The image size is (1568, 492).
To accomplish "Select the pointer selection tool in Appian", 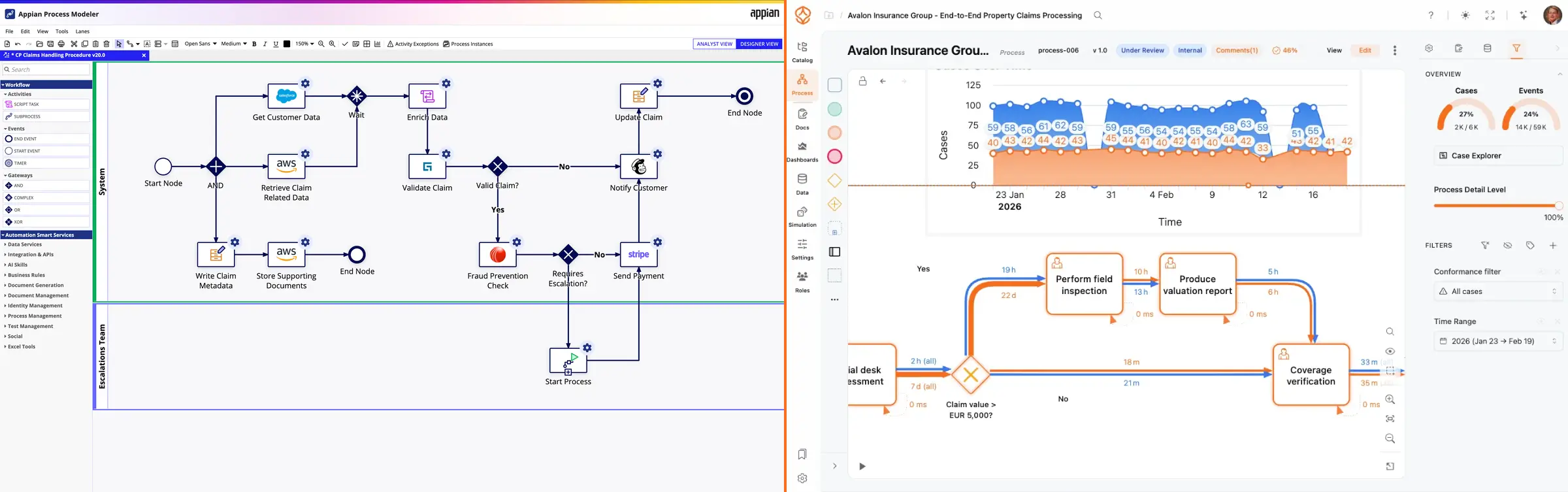I will click(119, 44).
